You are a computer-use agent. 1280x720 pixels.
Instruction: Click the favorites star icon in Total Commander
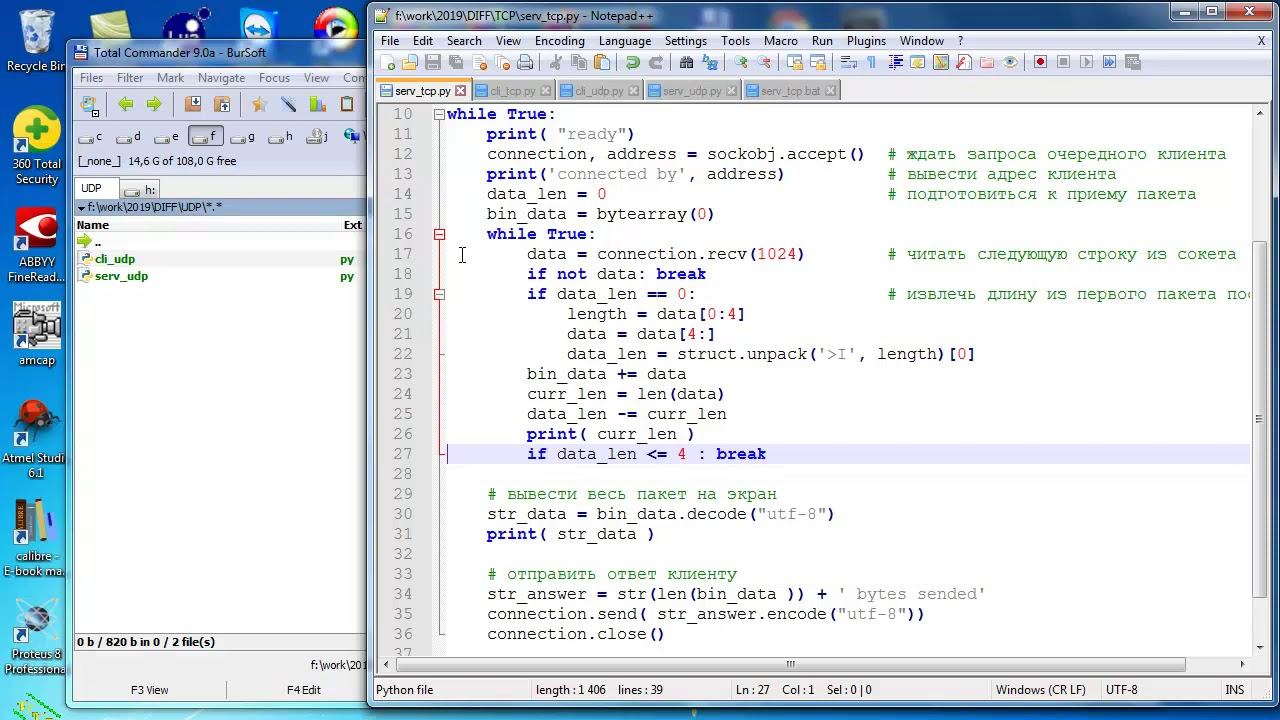[260, 104]
